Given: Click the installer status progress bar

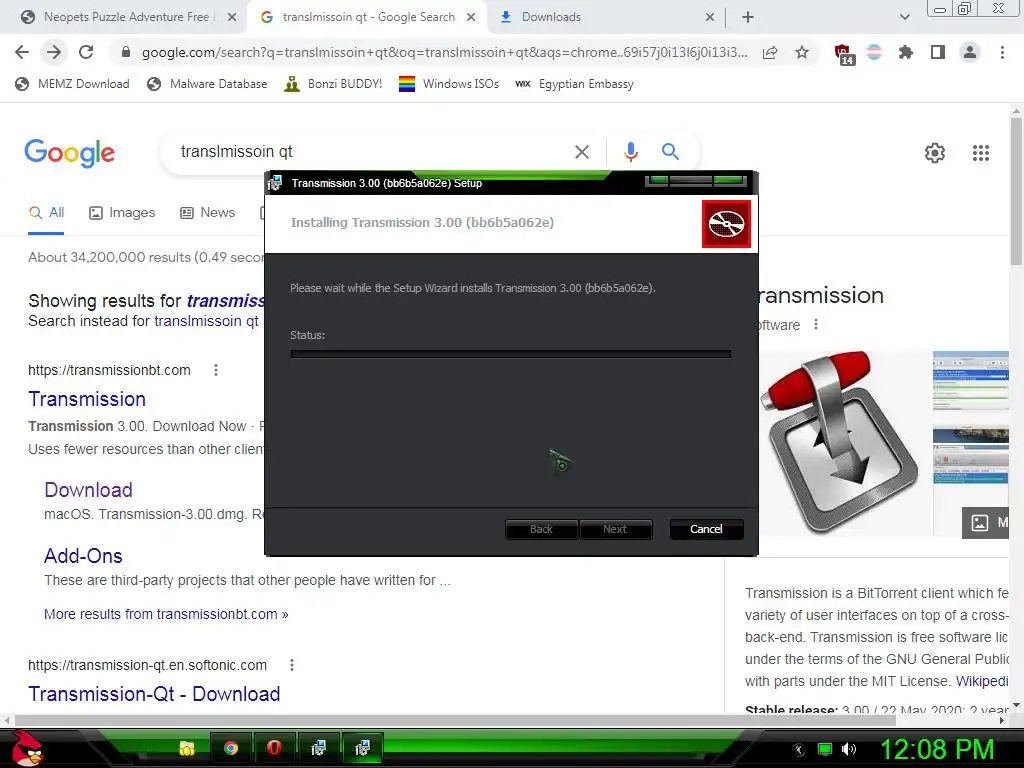Looking at the screenshot, I should (511, 354).
